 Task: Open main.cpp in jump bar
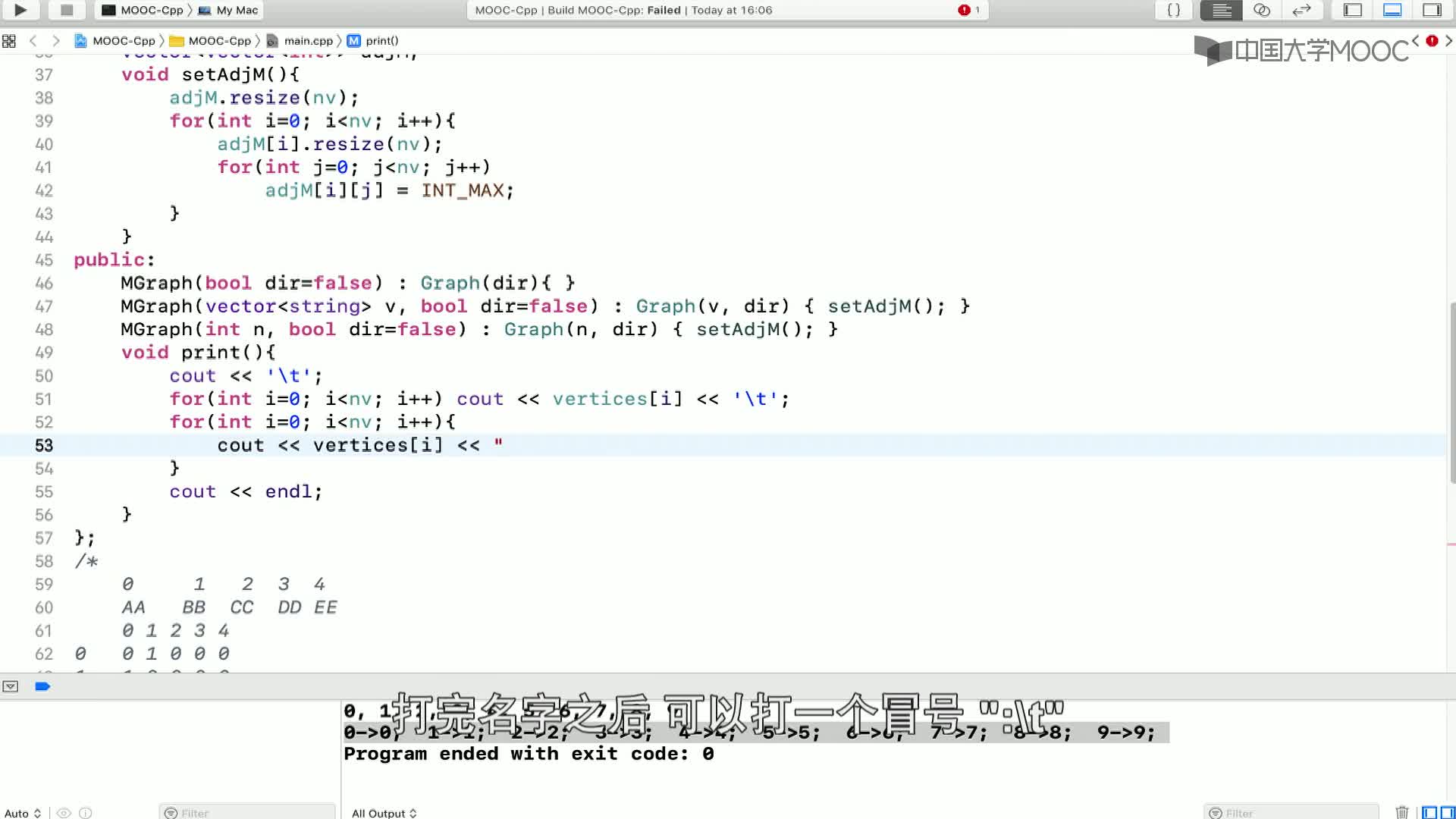(x=300, y=41)
